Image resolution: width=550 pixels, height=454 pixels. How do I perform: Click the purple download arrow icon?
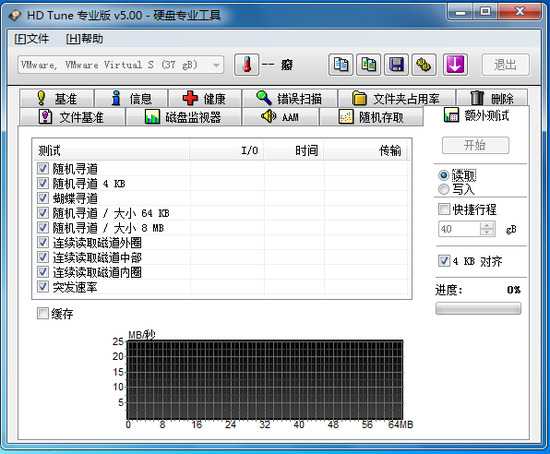pos(455,65)
